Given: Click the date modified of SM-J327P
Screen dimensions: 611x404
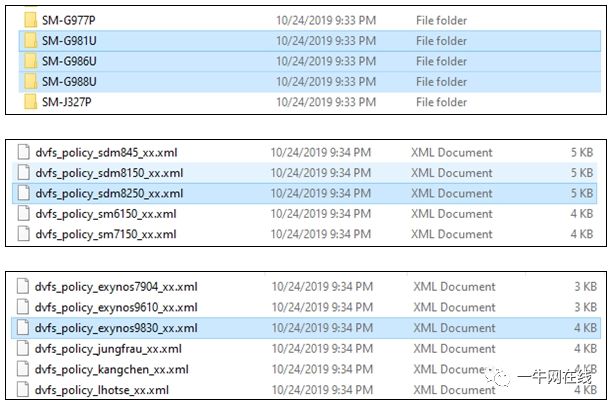Looking at the screenshot, I should [326, 102].
